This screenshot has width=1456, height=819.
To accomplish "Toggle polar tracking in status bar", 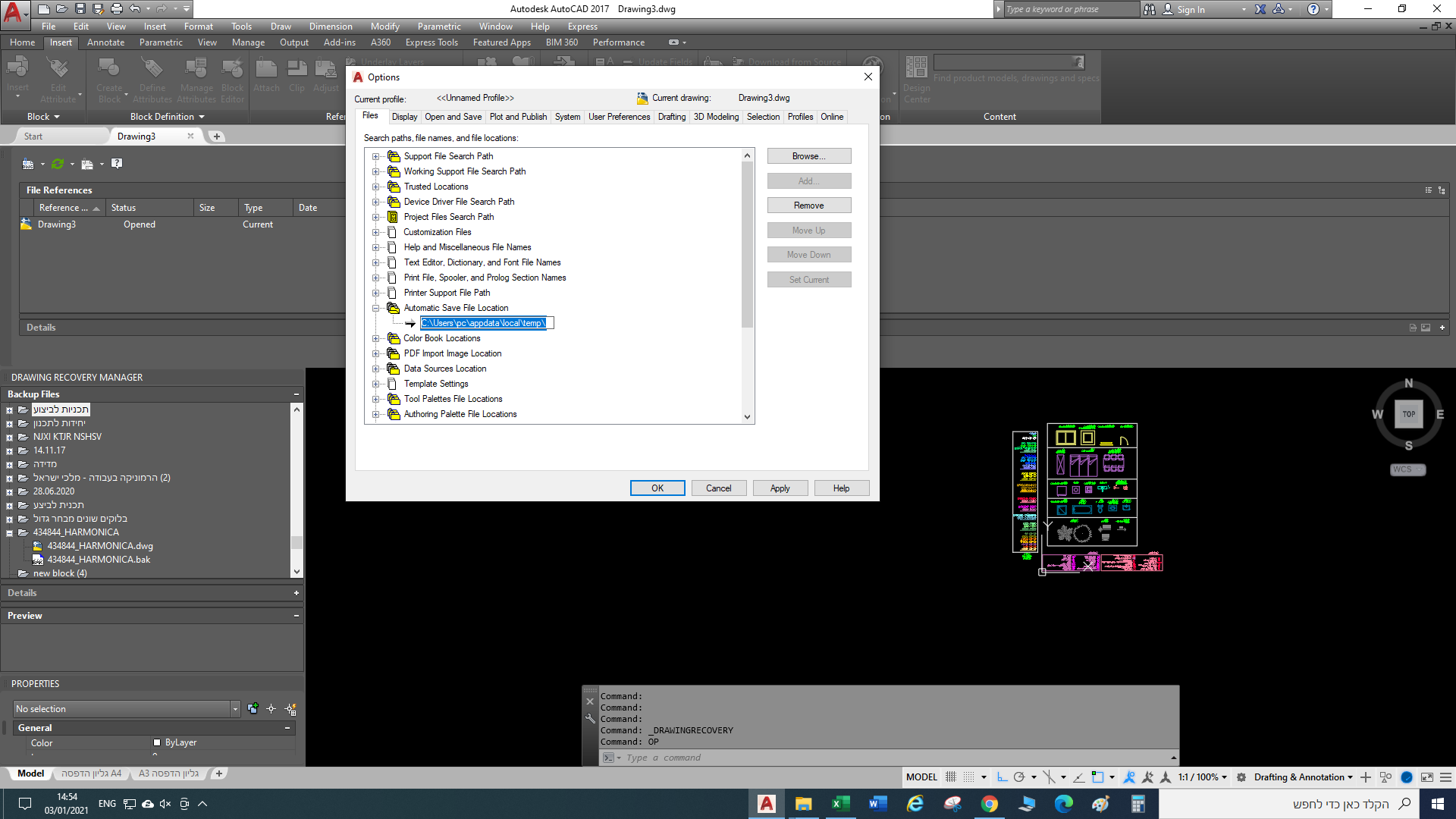I will [x=1019, y=777].
